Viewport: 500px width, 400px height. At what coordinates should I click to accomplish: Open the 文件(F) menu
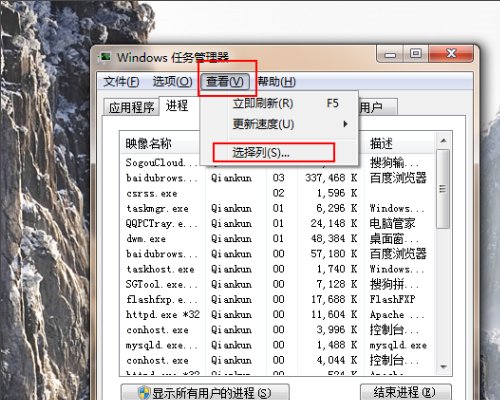[121, 82]
